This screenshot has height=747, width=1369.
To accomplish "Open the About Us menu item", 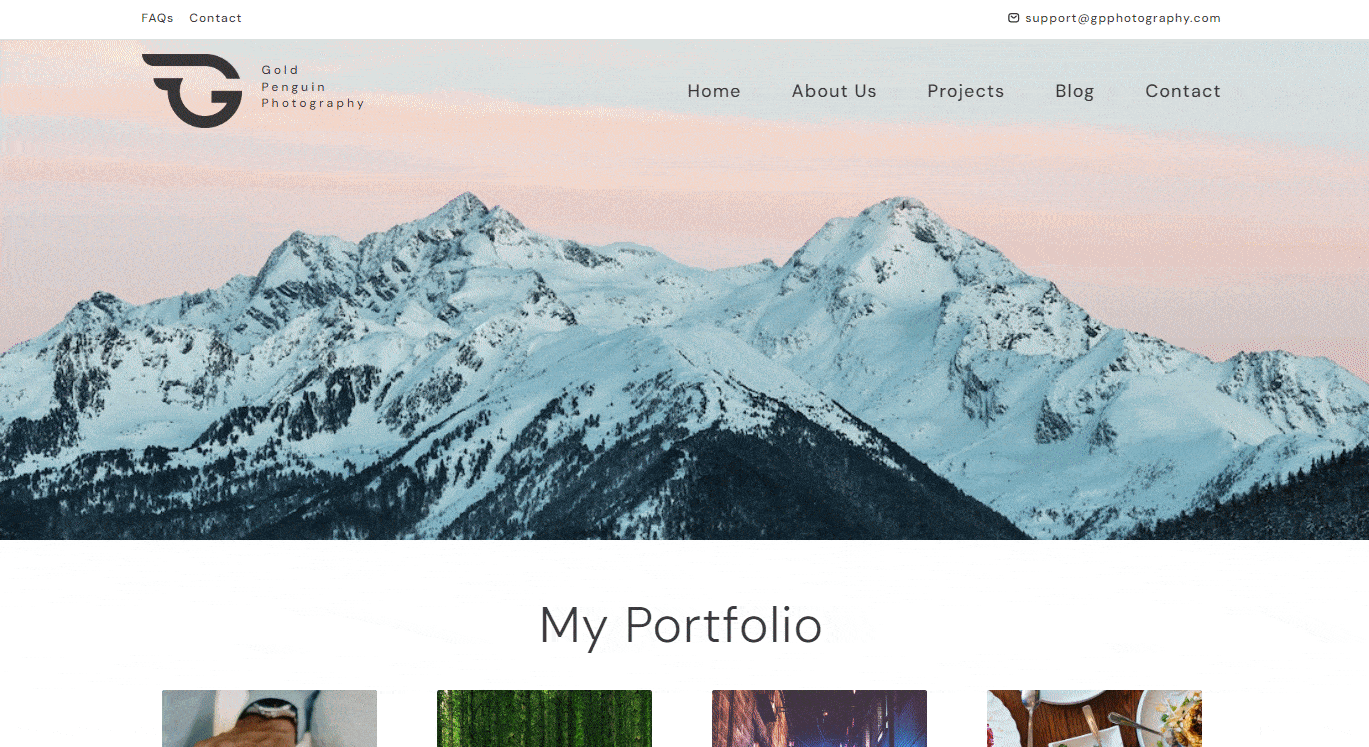I will click(834, 91).
